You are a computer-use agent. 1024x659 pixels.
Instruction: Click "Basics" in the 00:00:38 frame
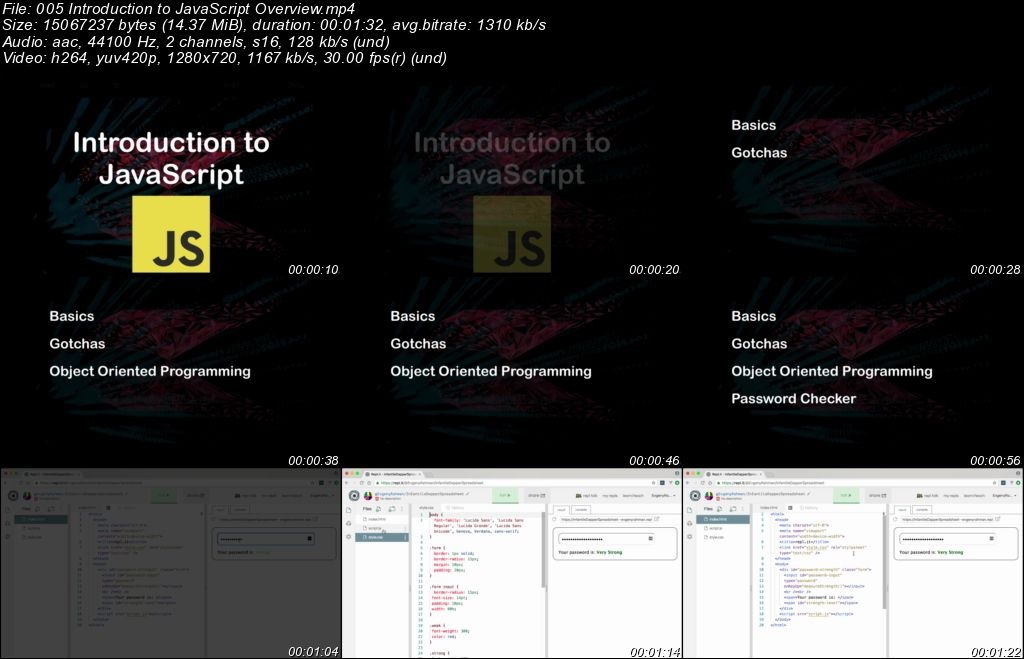[x=72, y=316]
